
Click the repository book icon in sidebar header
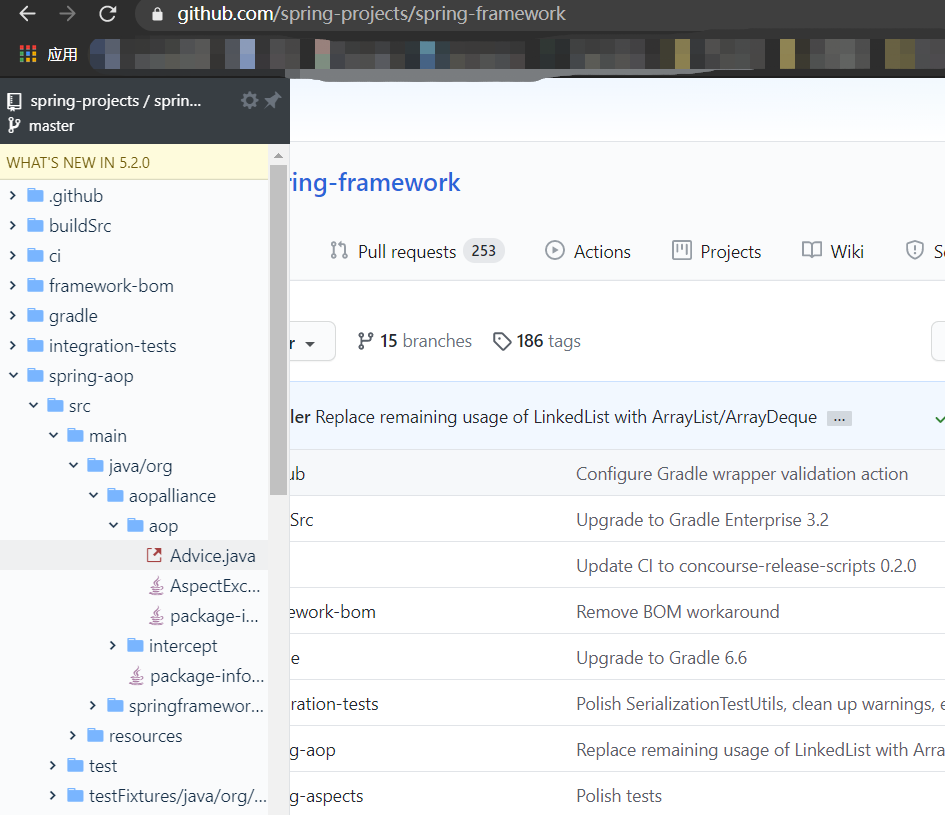14,101
